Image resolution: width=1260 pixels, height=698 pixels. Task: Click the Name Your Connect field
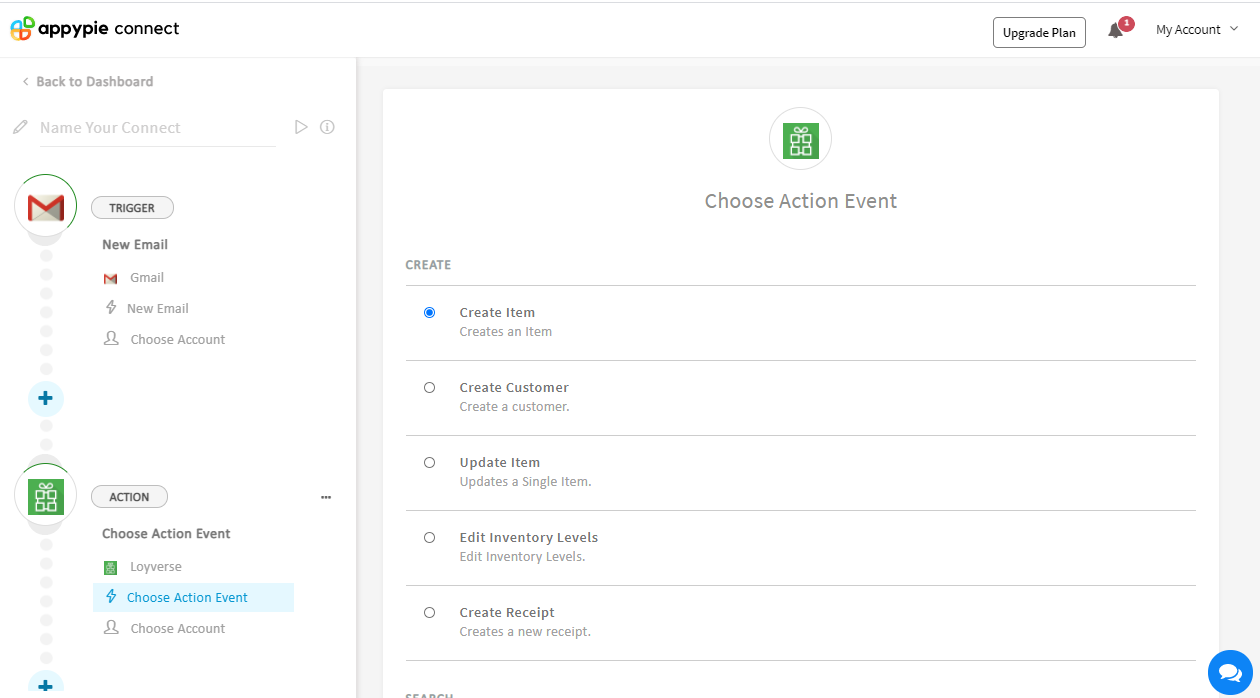coord(156,128)
